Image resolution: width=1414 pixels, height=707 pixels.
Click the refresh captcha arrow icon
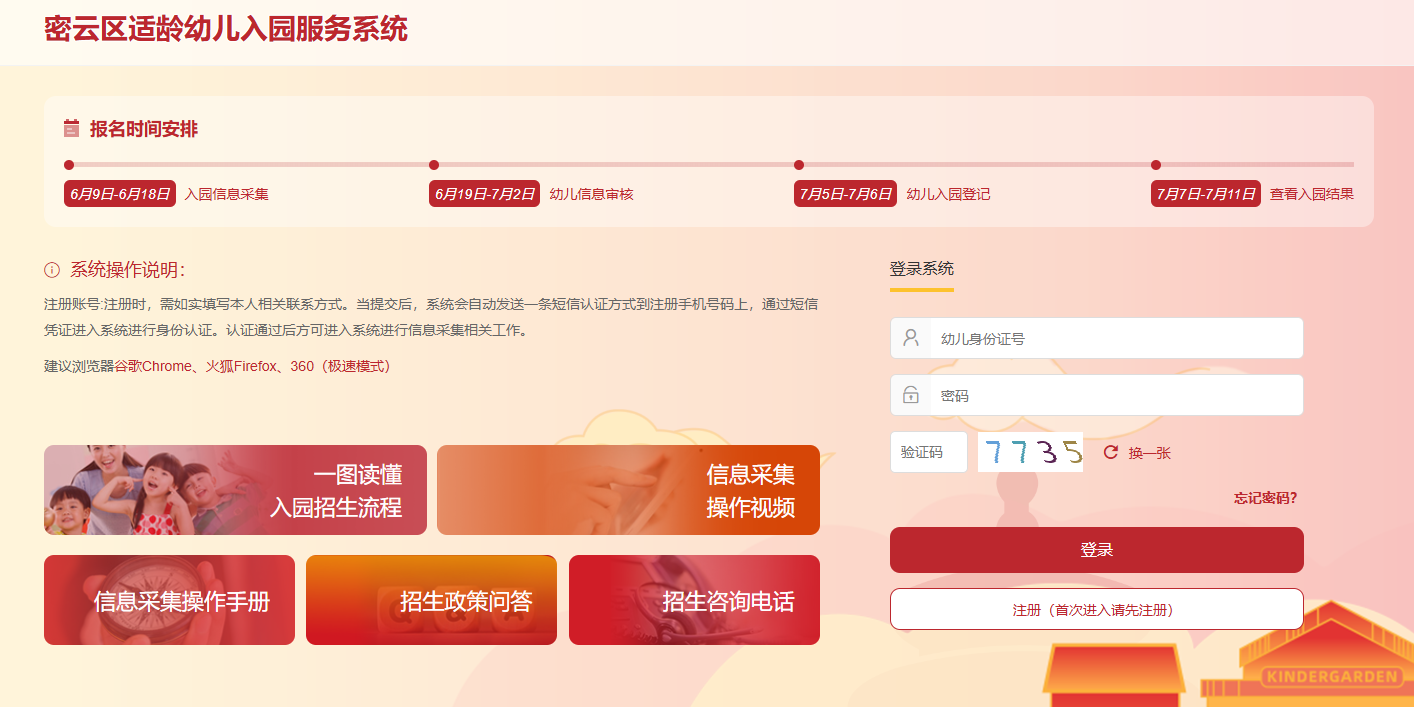1110,452
